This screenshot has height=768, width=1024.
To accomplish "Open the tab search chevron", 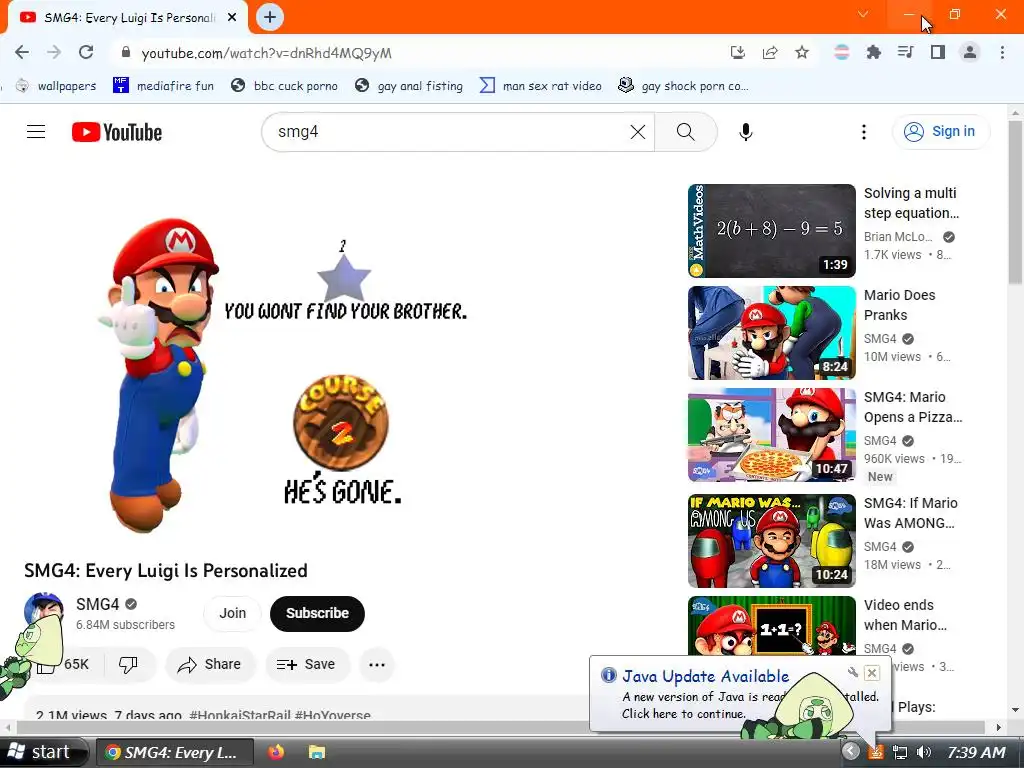I will point(863,14).
